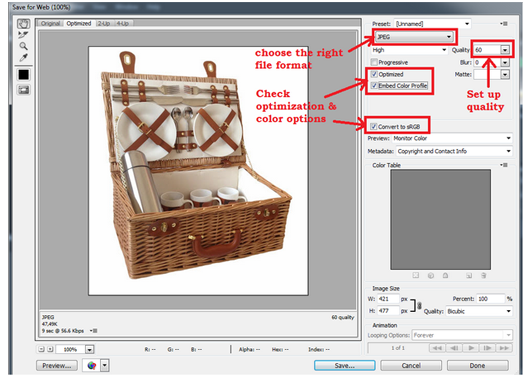This screenshot has height=376, width=530.
Task: Open the Color Table flyout menu
Action: click(504, 165)
